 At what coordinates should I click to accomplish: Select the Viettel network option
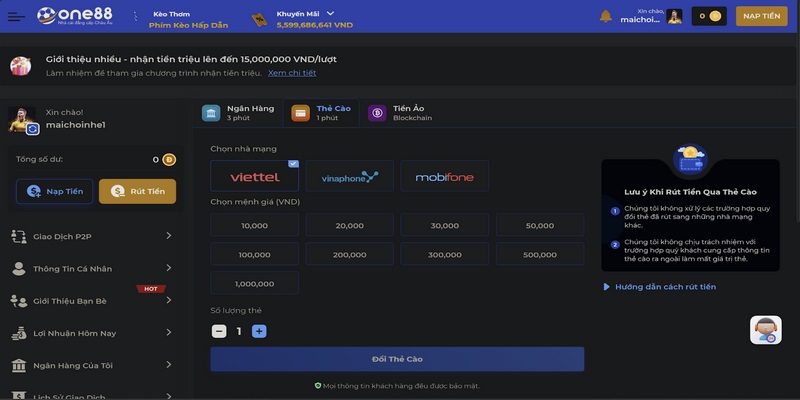click(x=255, y=176)
